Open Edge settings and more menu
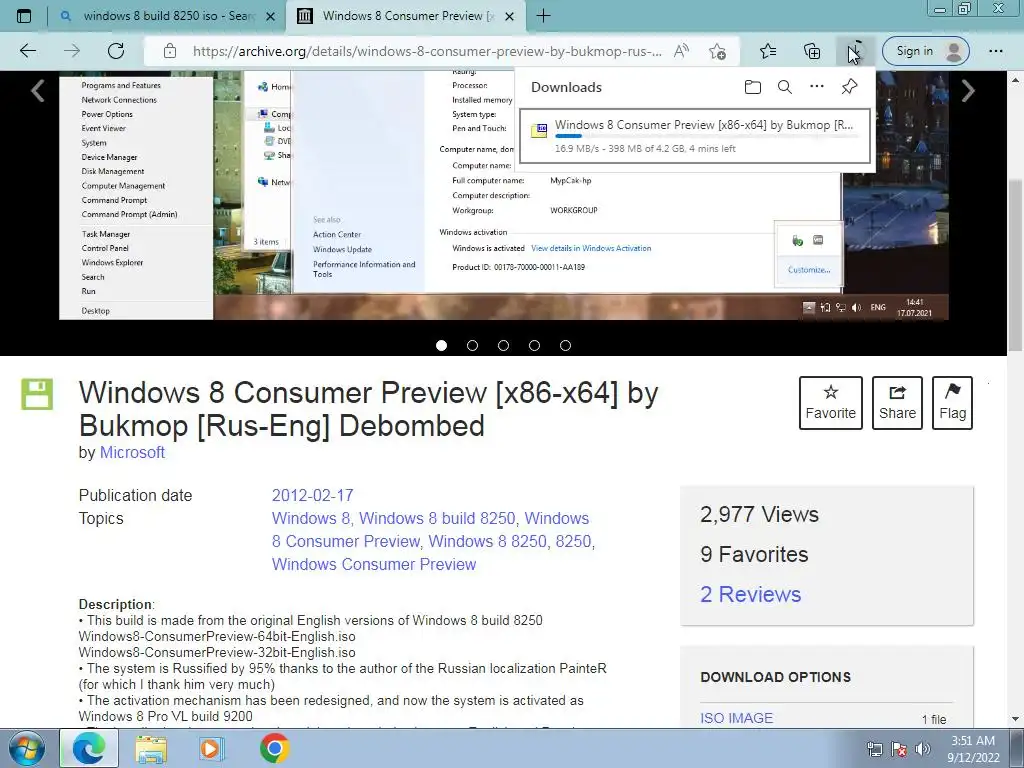The height and width of the screenshot is (768, 1024). point(995,51)
